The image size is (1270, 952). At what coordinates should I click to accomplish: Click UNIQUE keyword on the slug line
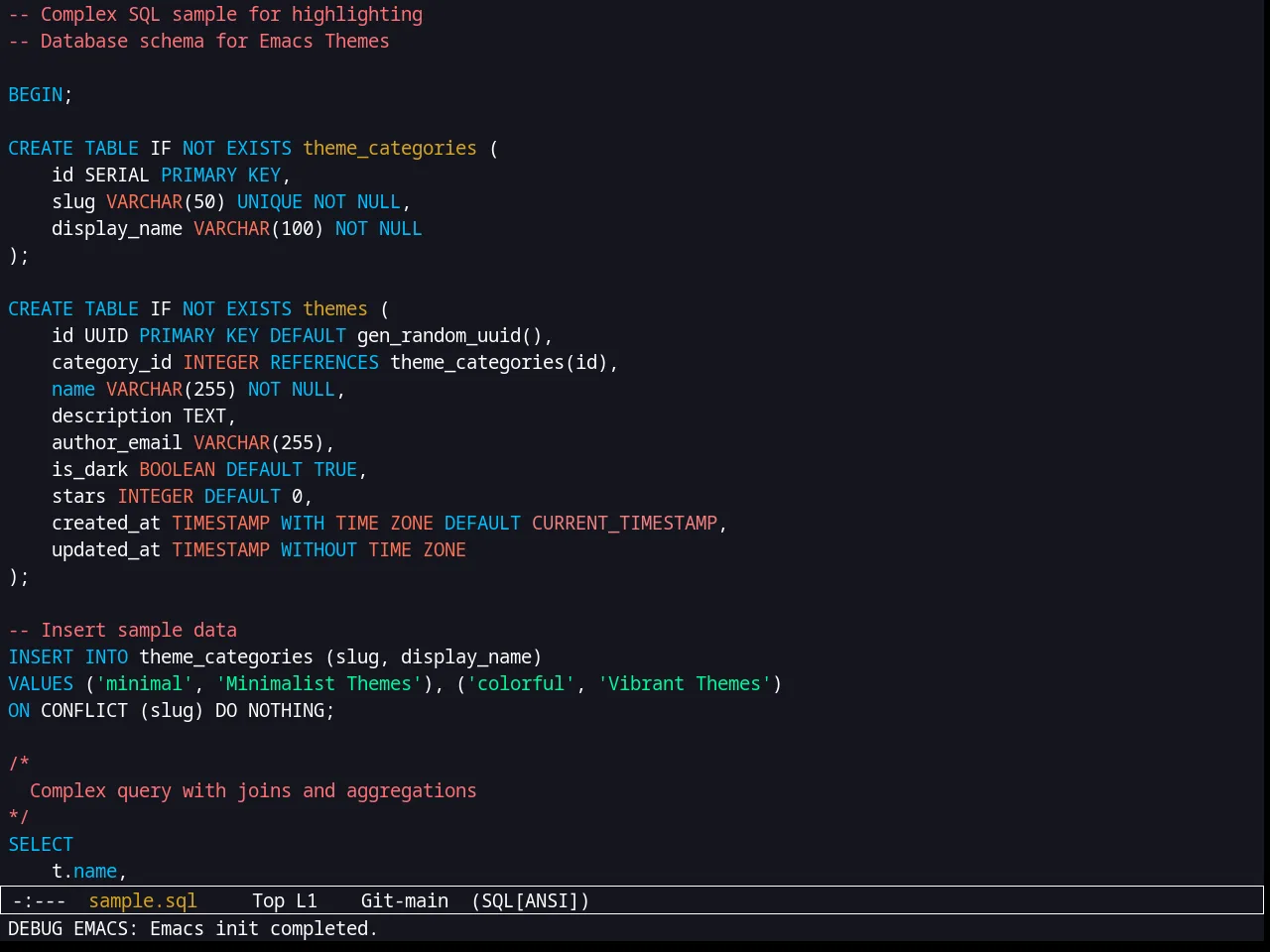tap(270, 201)
